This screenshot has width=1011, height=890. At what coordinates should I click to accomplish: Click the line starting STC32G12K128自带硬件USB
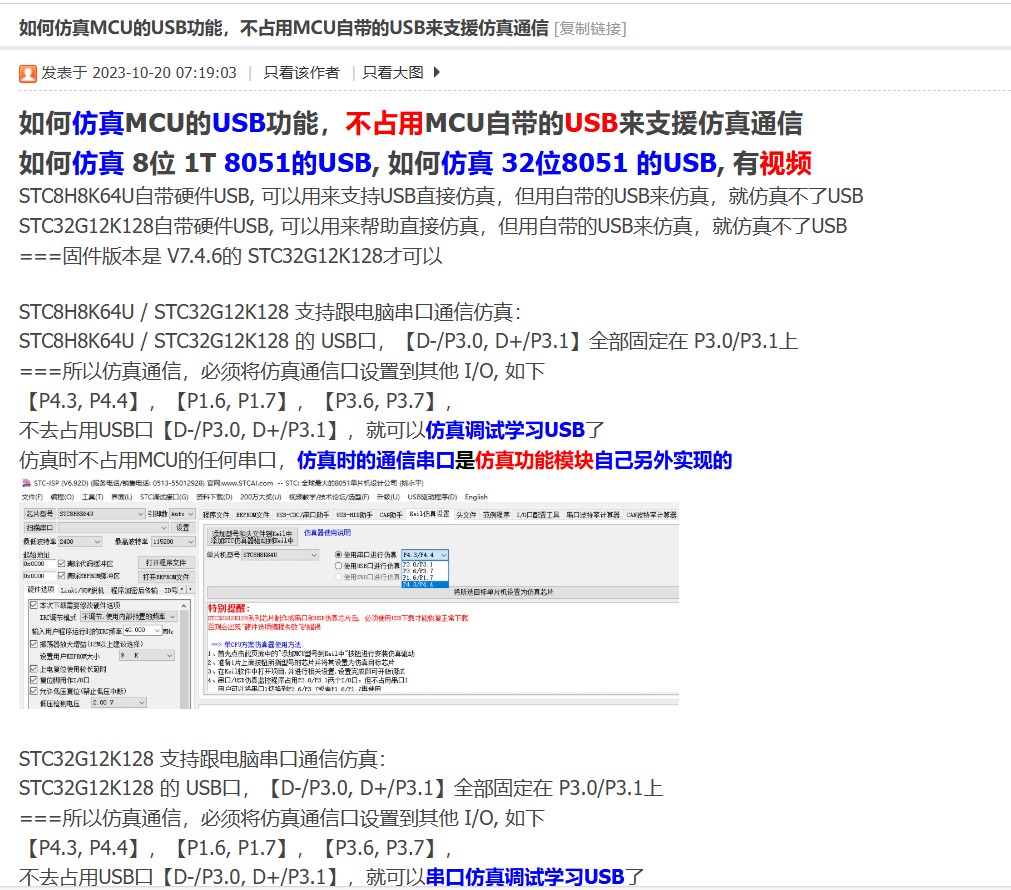[433, 226]
